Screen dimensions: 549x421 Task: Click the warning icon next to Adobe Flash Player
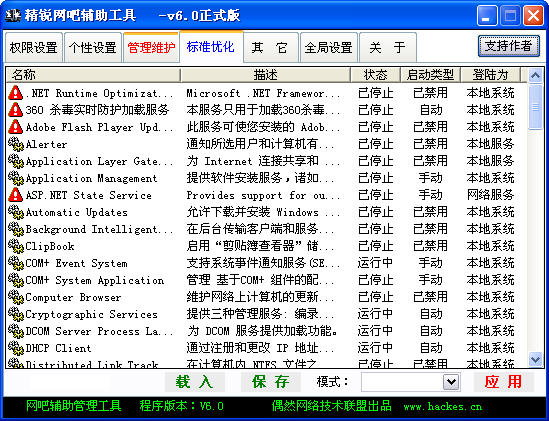pos(15,127)
